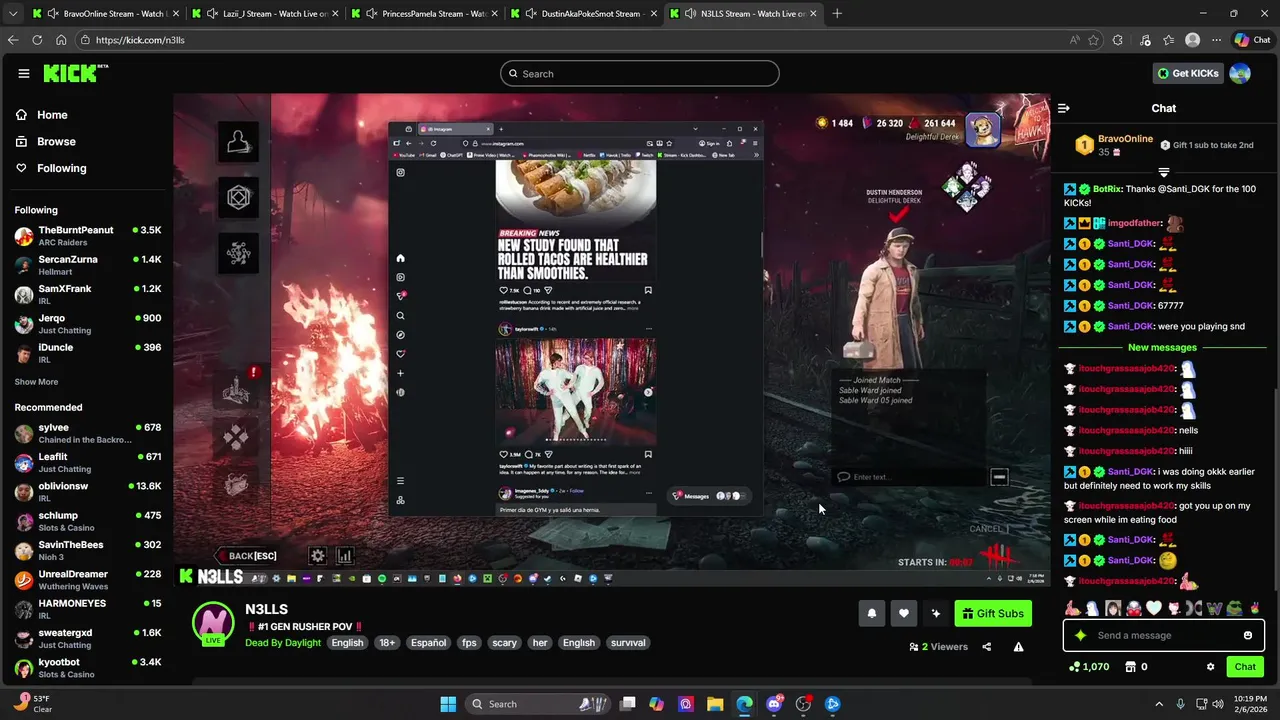1280x720 pixels.
Task: Switch to the PrincessPamela Stream tab
Action: pos(425,14)
